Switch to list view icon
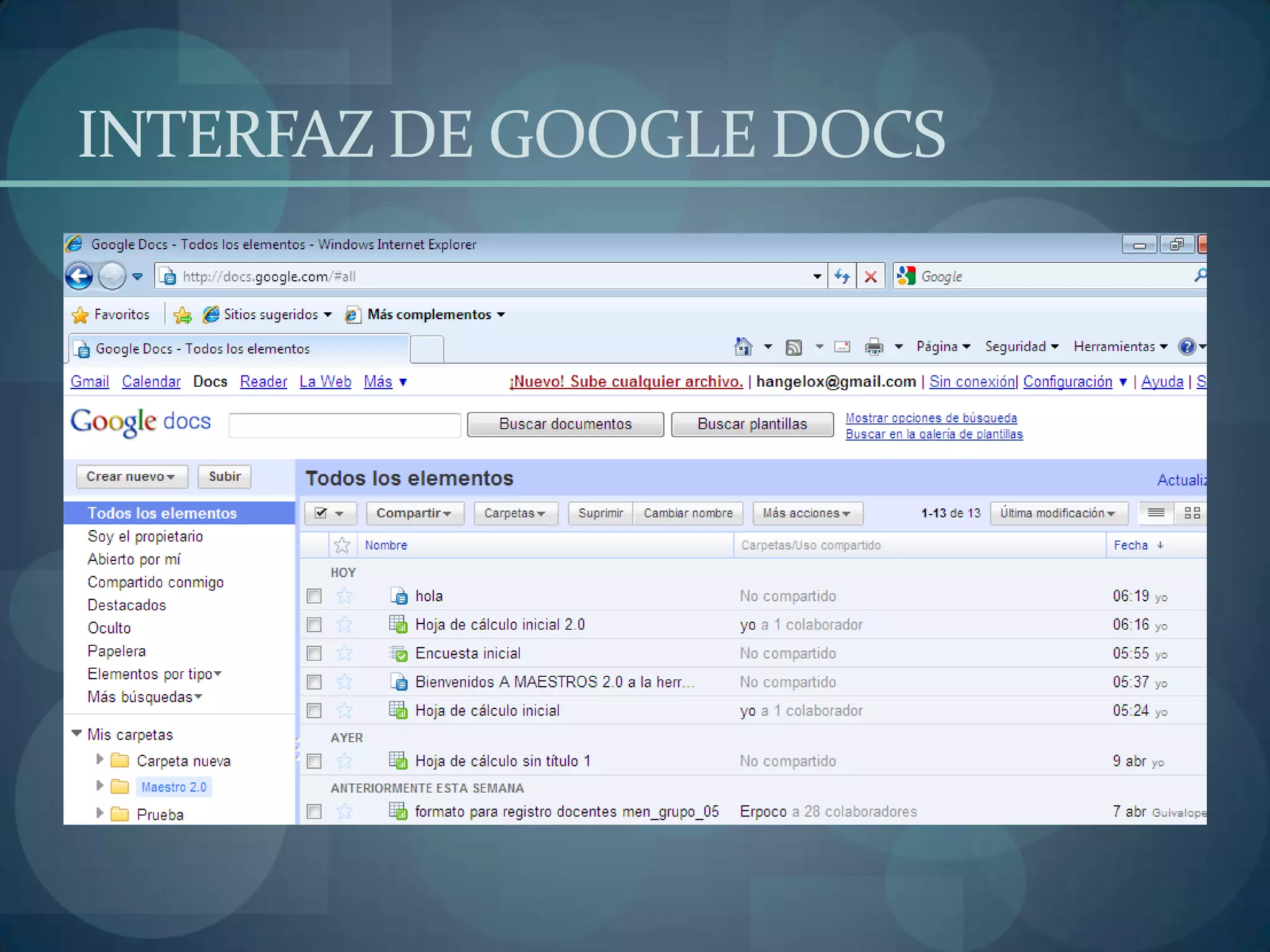This screenshot has height=952, width=1270. (1156, 513)
